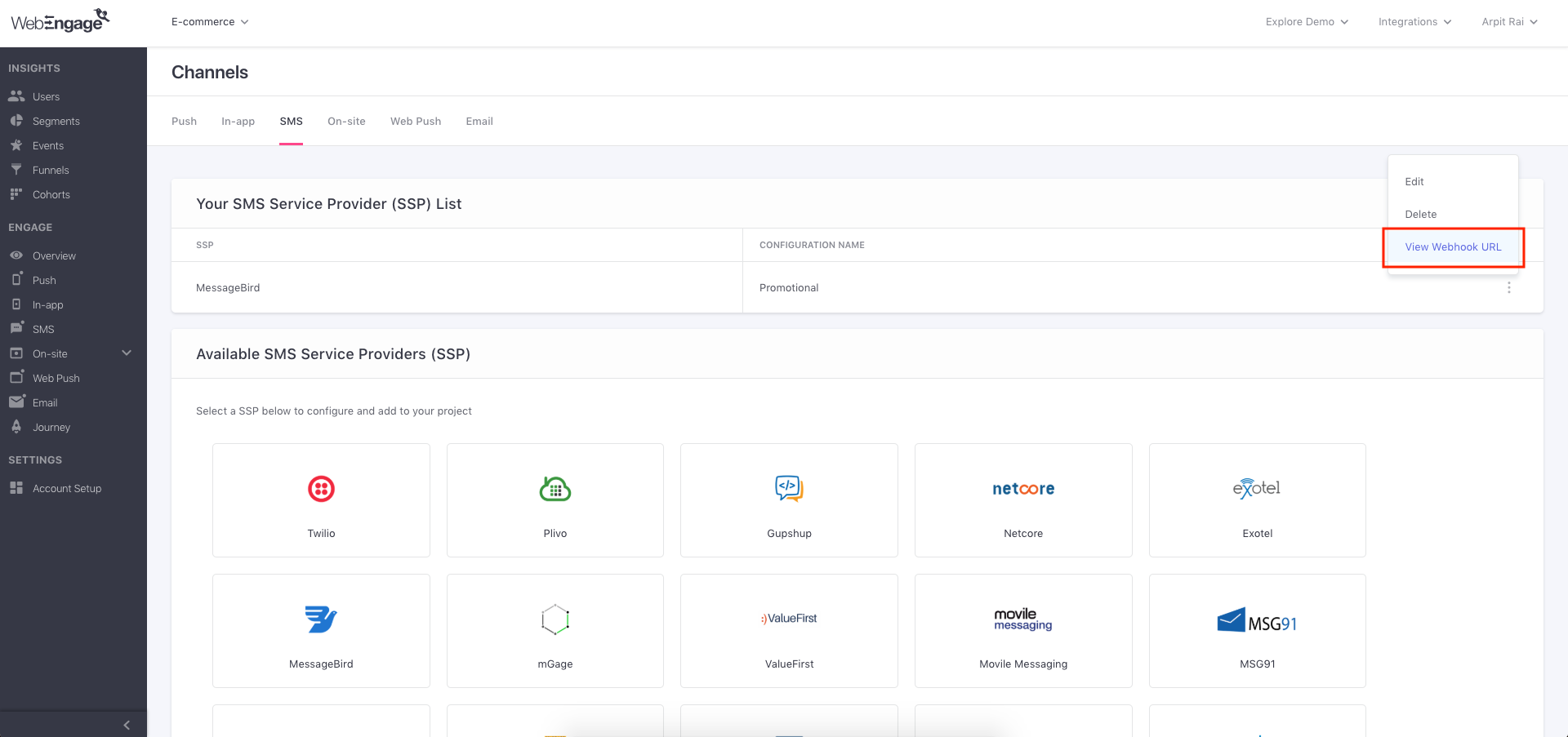The width and height of the screenshot is (1568, 737).
Task: Expand the On-site submenu chevron
Action: (127, 353)
